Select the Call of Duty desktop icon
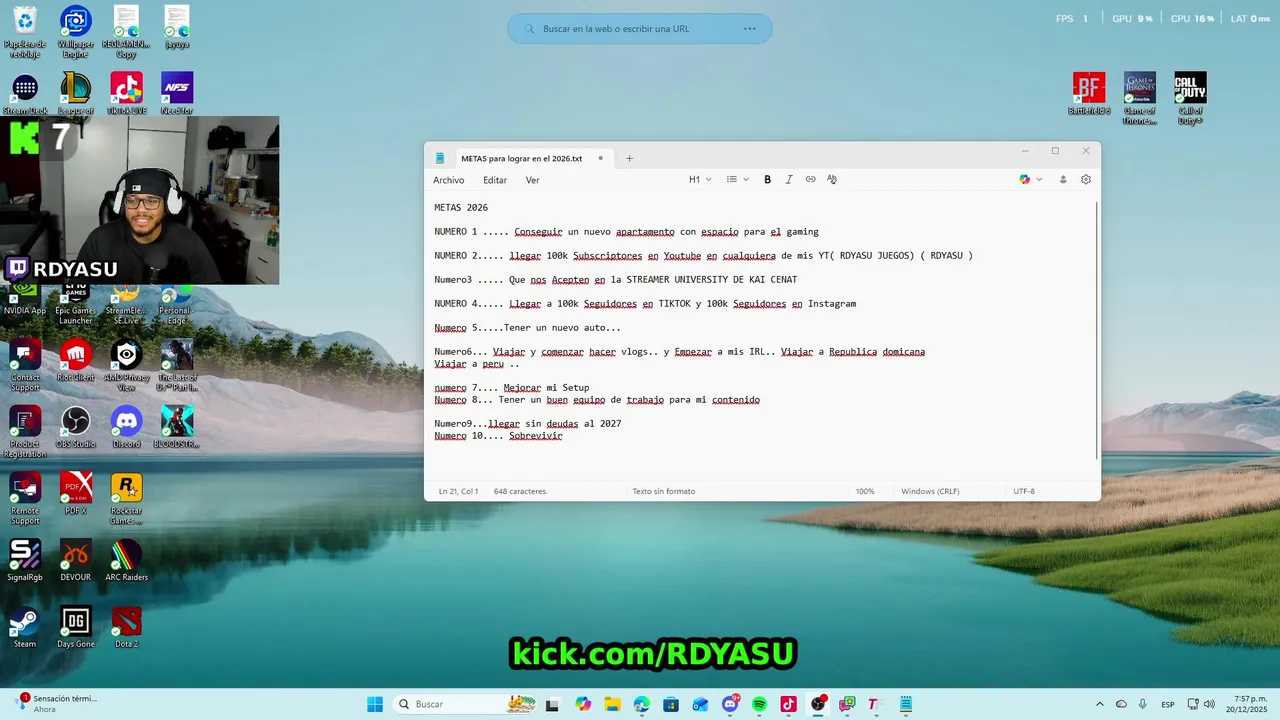This screenshot has height=720, width=1280. (x=1190, y=98)
